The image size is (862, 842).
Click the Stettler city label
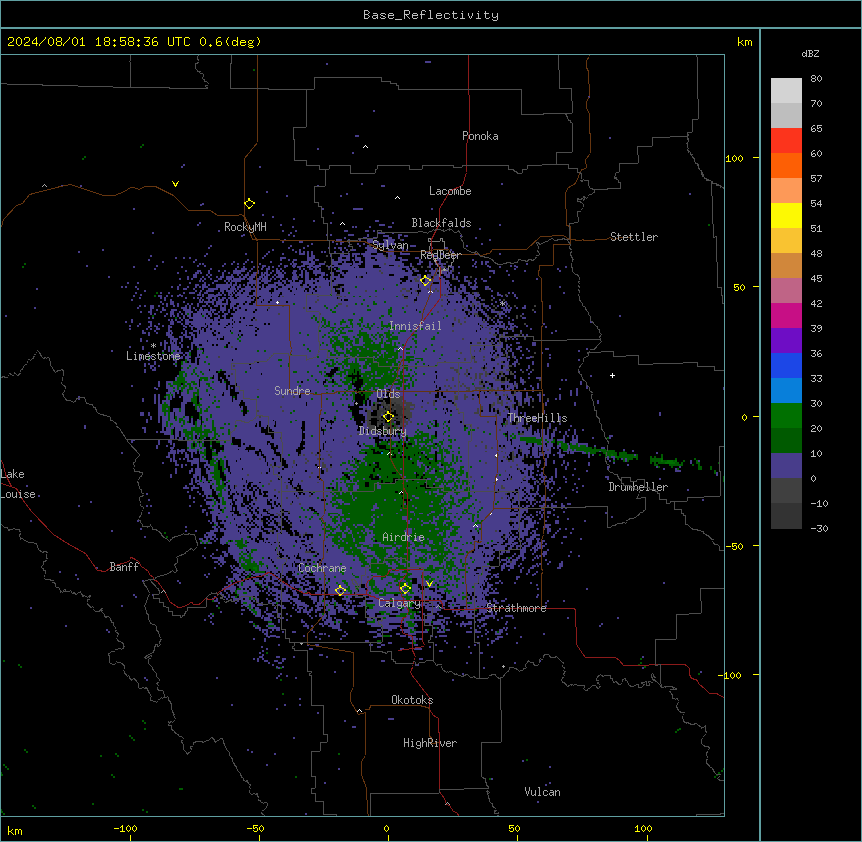[634, 237]
